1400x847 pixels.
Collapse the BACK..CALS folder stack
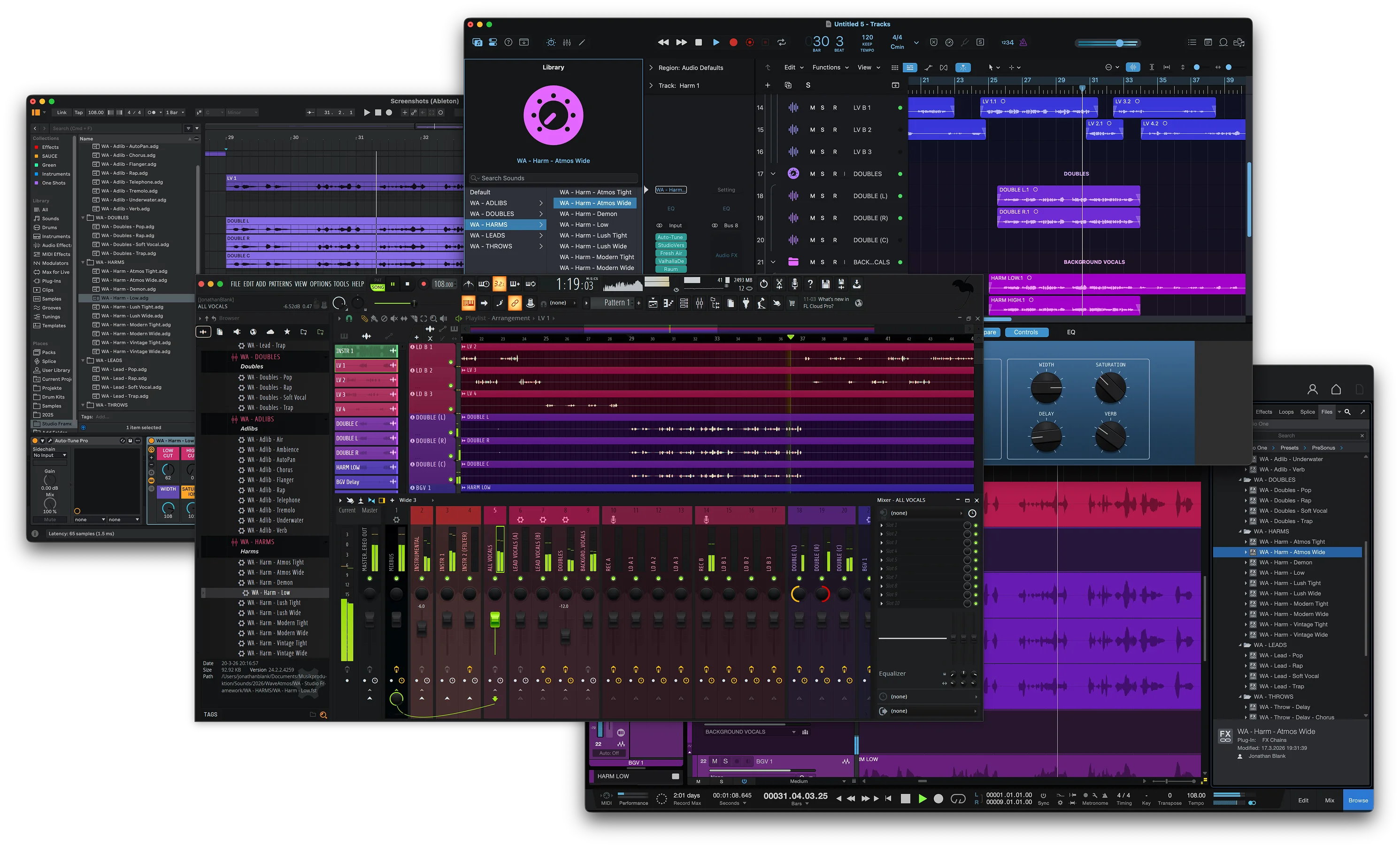(773, 262)
